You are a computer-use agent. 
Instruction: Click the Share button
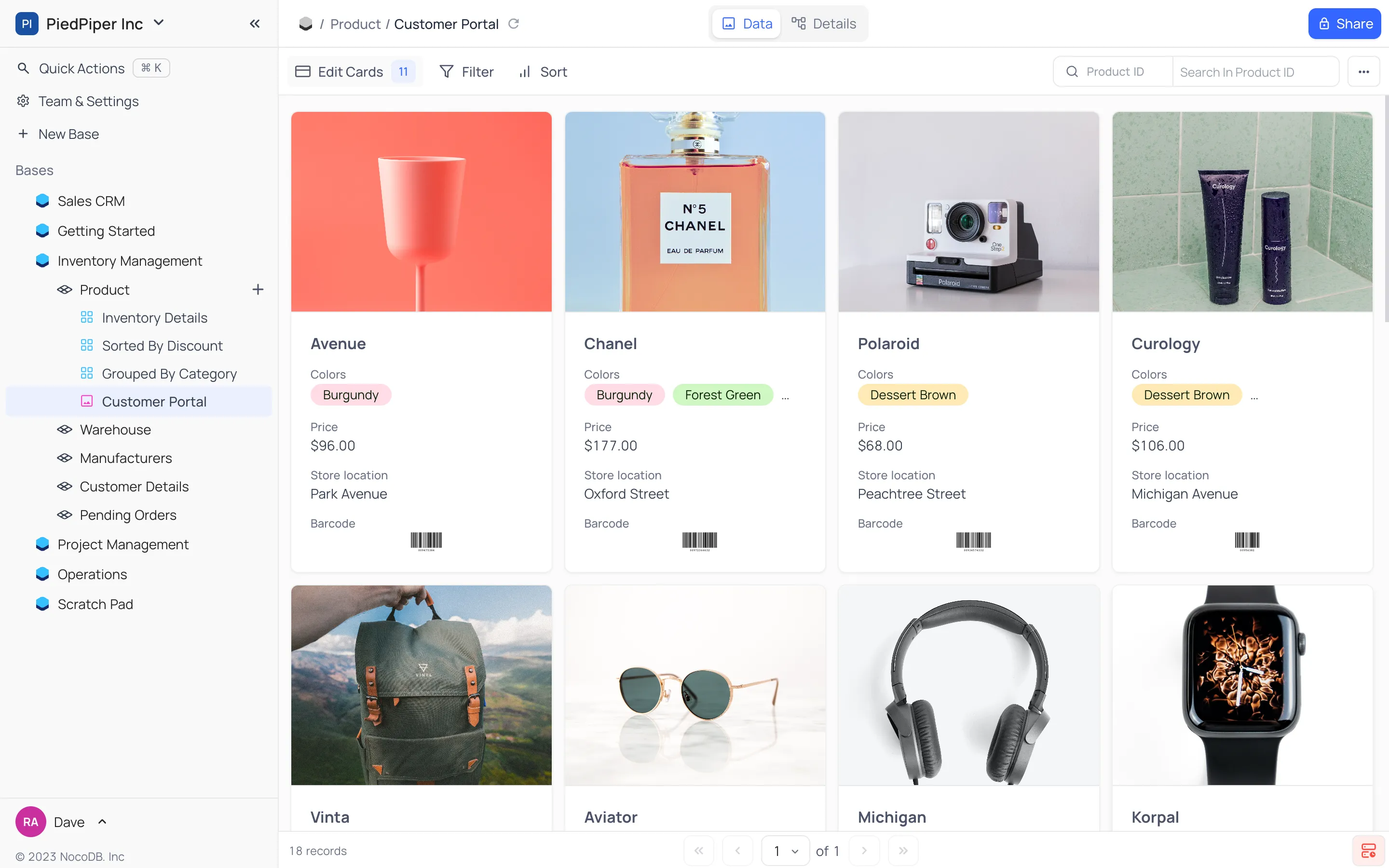[x=1344, y=24]
